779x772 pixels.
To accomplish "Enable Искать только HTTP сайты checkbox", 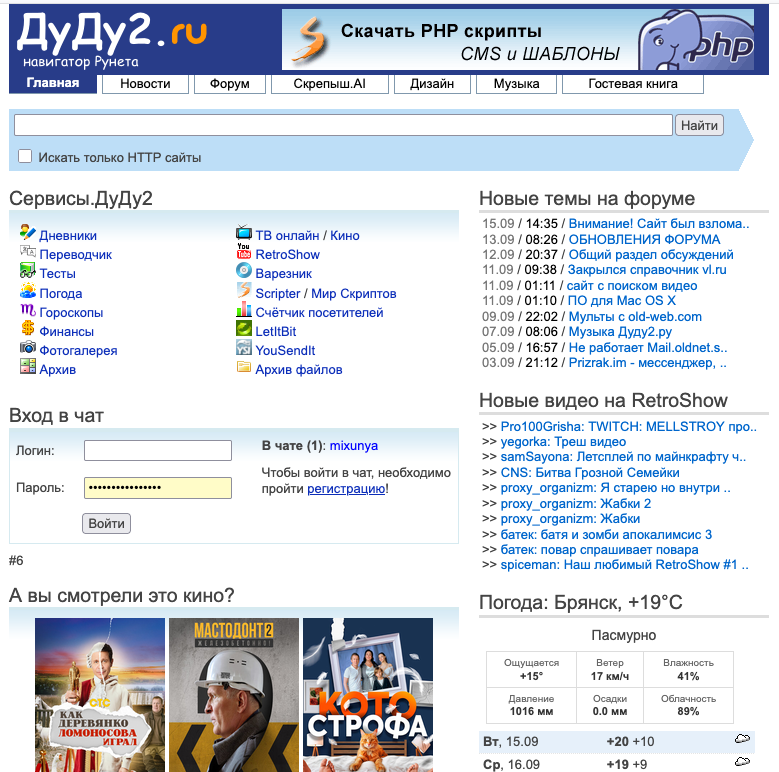I will coord(25,156).
